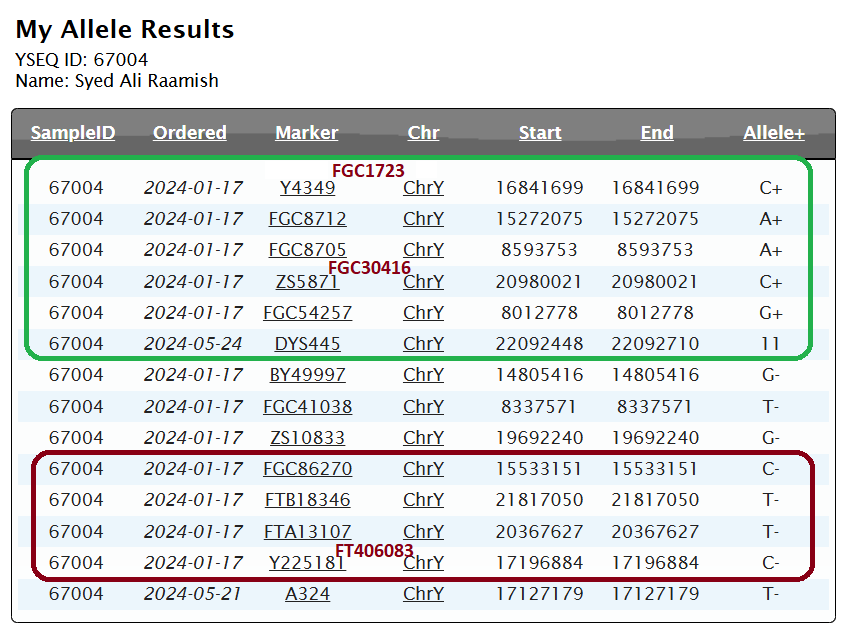Open the FTB18346 marker link

307,500
